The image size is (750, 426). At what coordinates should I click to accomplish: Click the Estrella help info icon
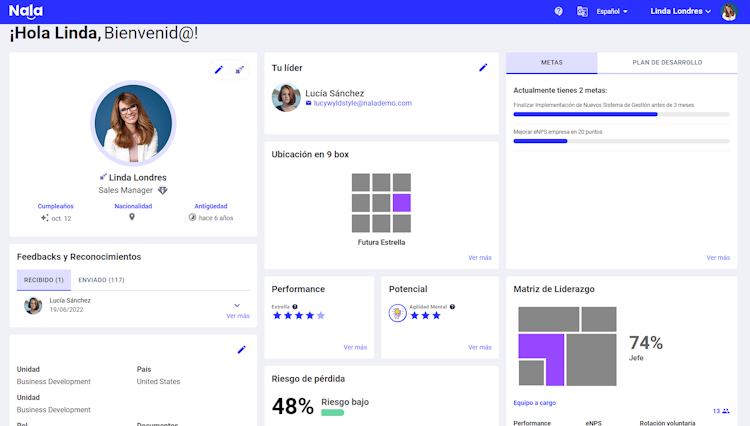295,306
